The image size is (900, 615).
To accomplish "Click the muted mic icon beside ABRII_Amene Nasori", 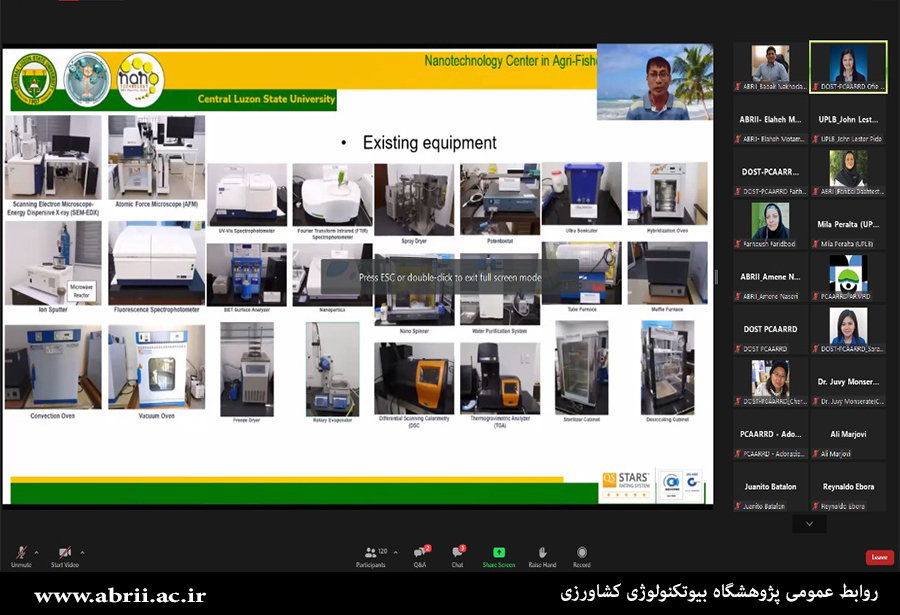I will click(738, 296).
